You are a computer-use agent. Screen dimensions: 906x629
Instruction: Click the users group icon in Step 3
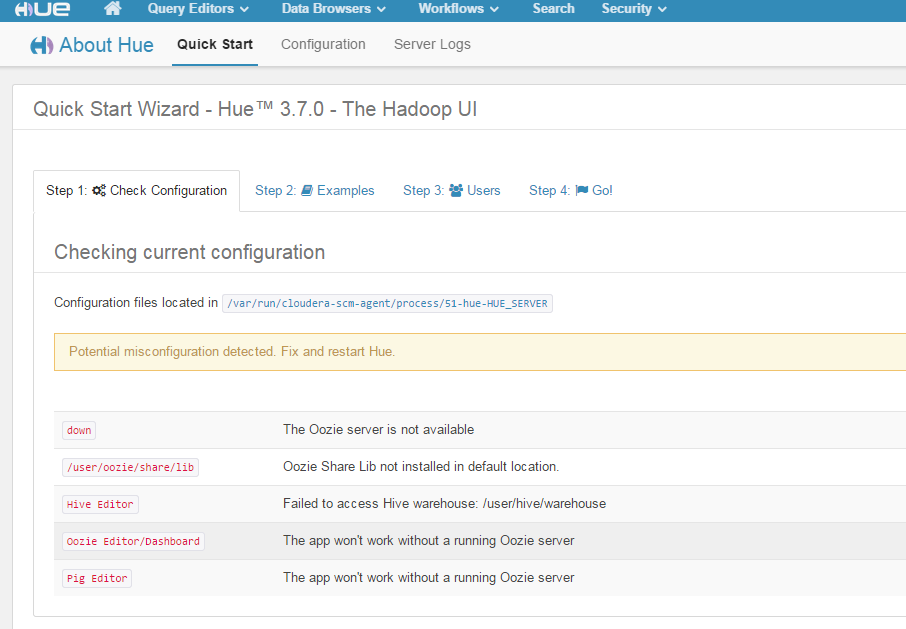pos(456,190)
